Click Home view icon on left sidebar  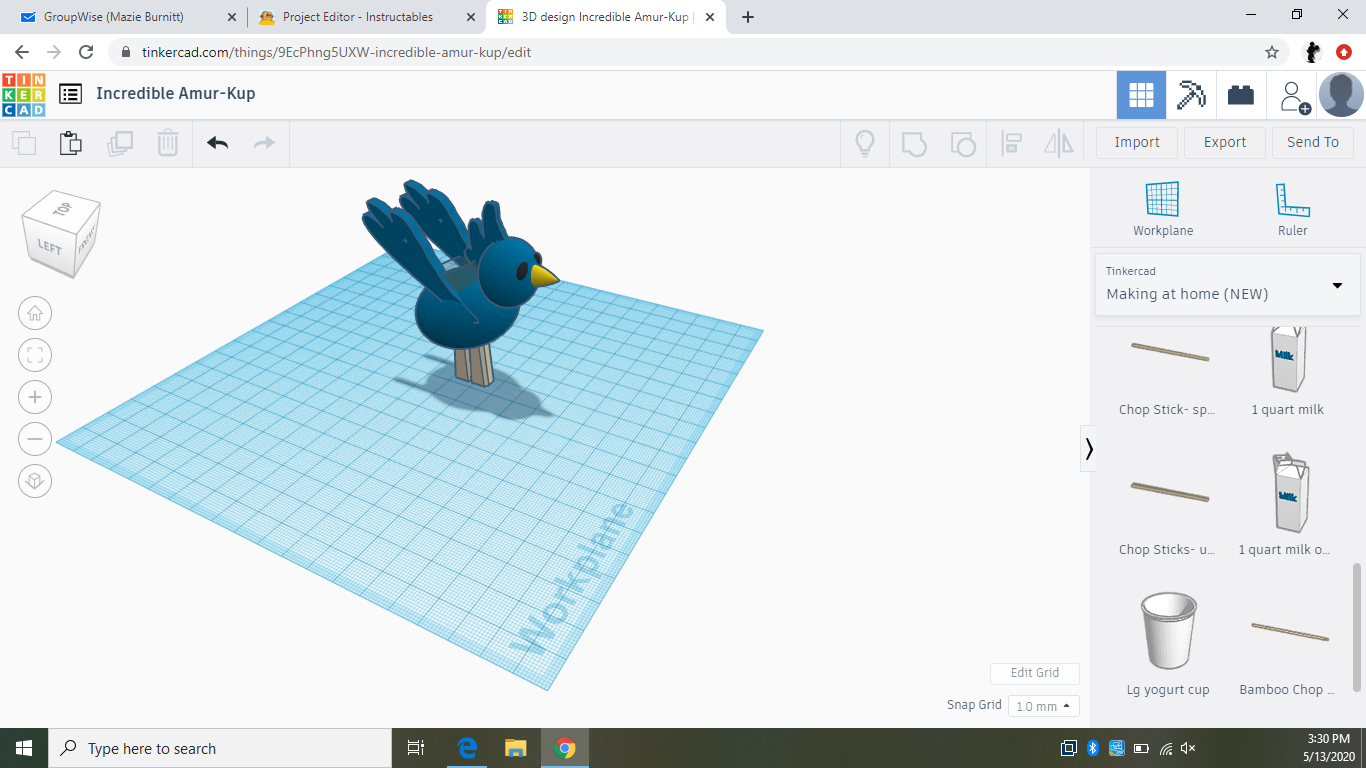(35, 313)
